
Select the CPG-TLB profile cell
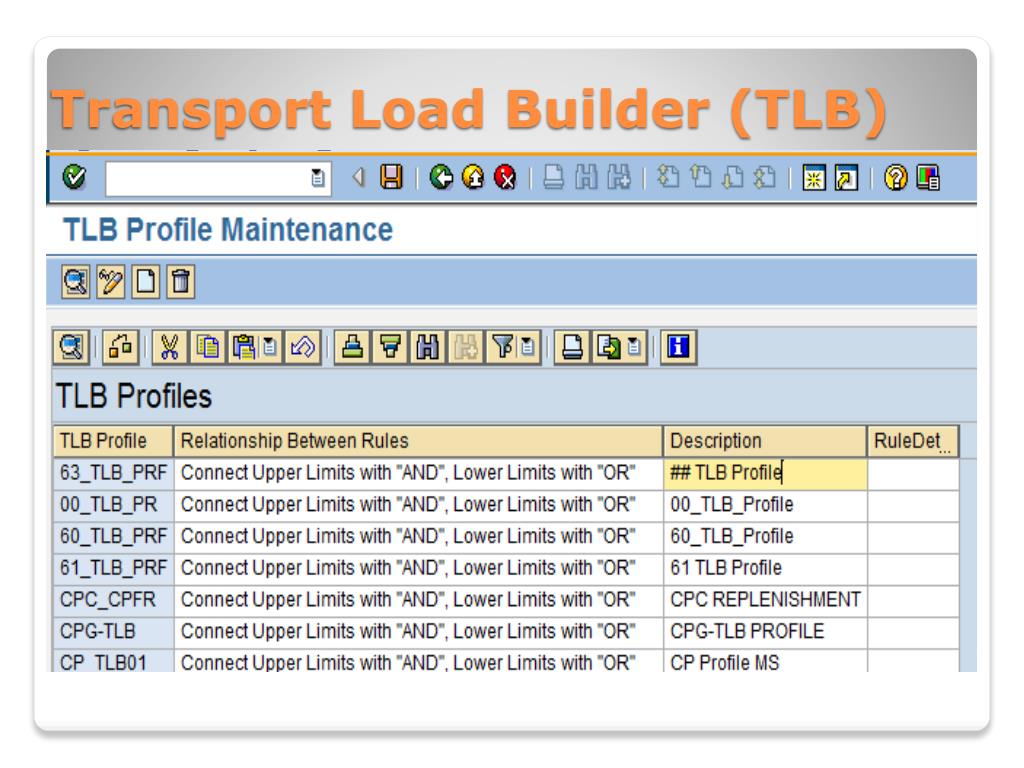point(114,632)
